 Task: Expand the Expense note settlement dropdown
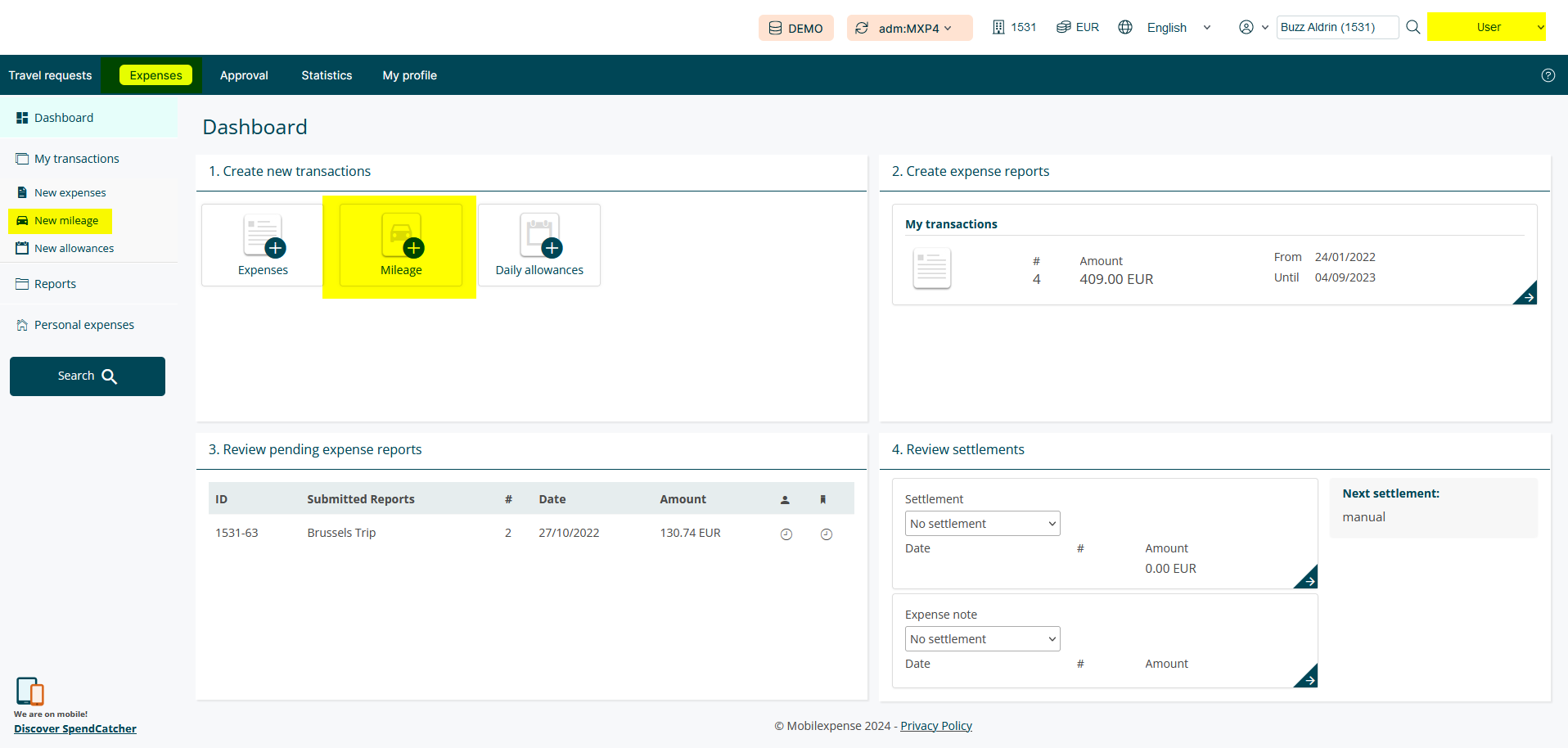[982, 639]
